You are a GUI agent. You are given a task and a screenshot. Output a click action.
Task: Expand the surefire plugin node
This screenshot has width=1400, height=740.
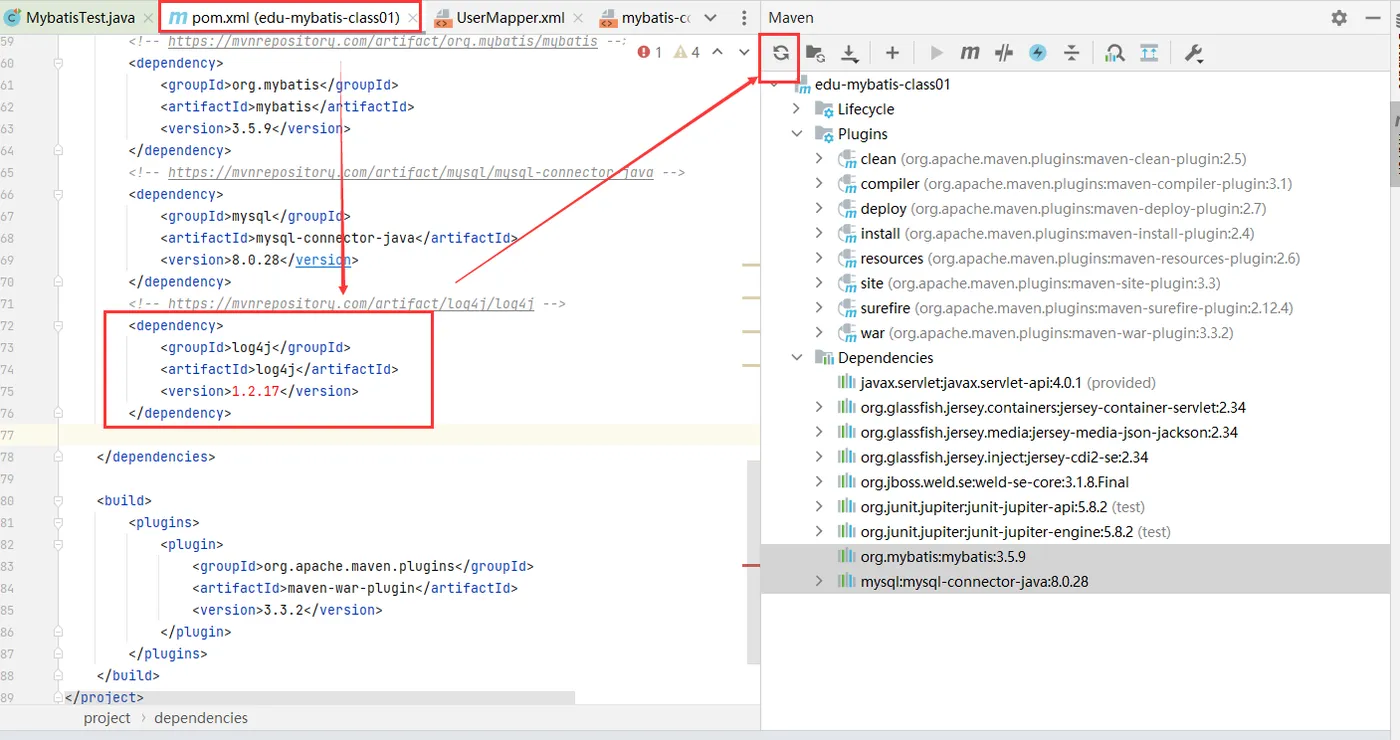(819, 308)
